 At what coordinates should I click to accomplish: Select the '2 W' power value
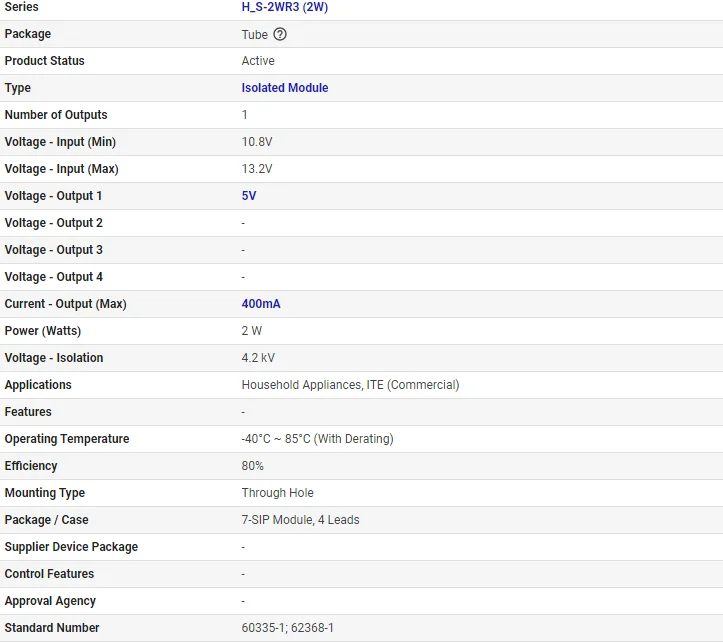tap(252, 331)
